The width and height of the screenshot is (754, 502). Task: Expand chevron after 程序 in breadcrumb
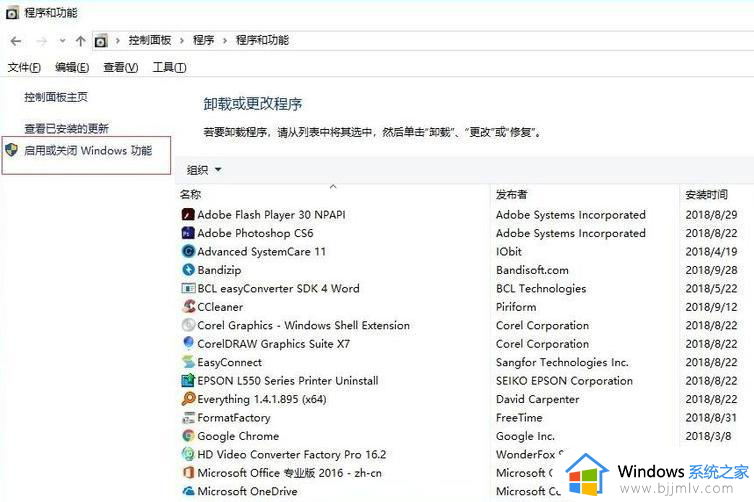point(225,41)
